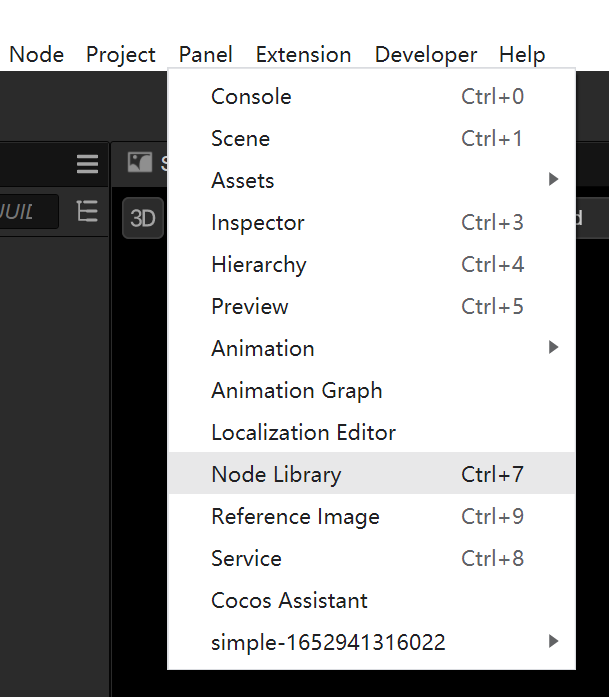Click the Scene tab image icon
609x697 pixels.
[x=140, y=163]
